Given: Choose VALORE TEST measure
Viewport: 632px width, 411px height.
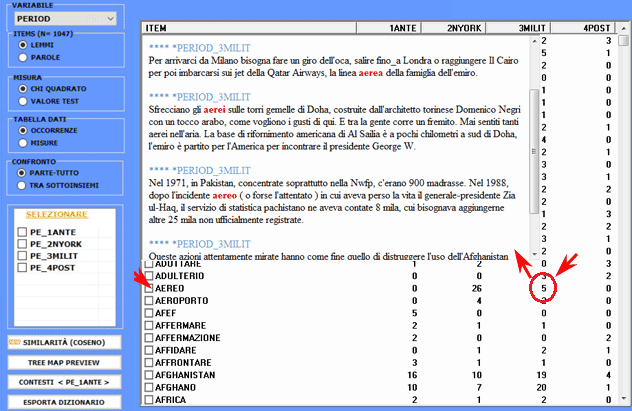Looking at the screenshot, I should point(23,101).
